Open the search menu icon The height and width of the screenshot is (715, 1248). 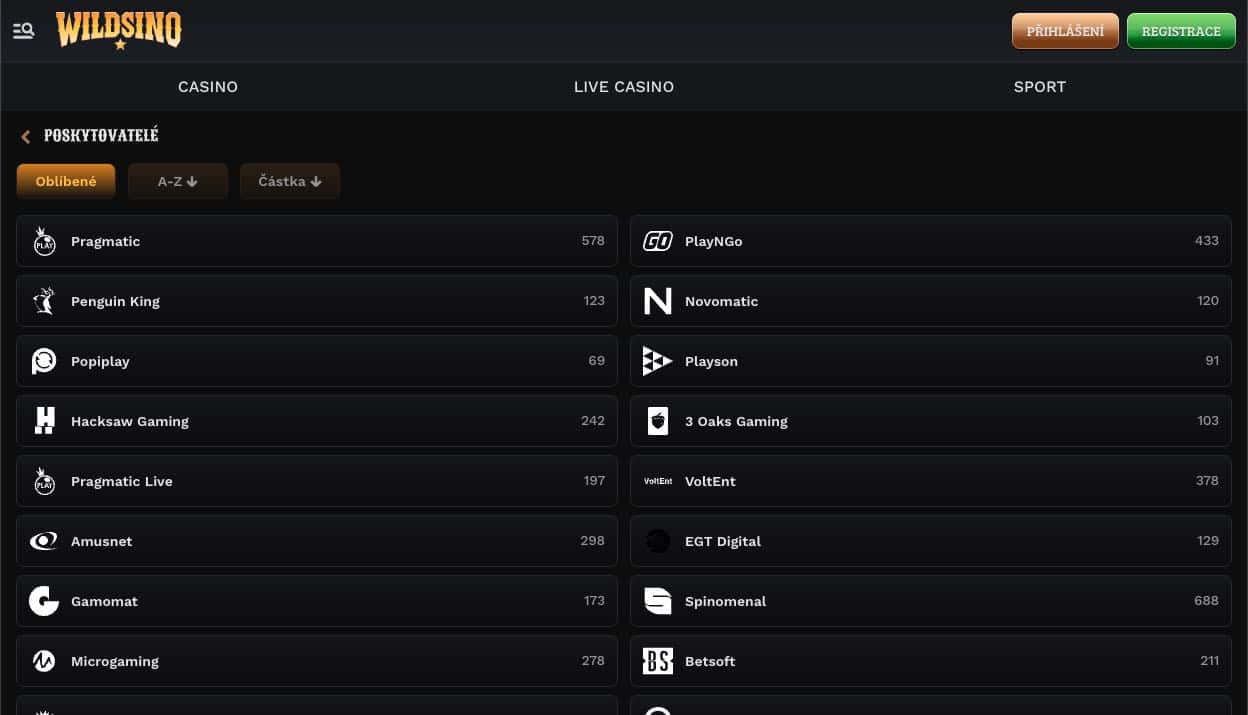pyautogui.click(x=24, y=31)
